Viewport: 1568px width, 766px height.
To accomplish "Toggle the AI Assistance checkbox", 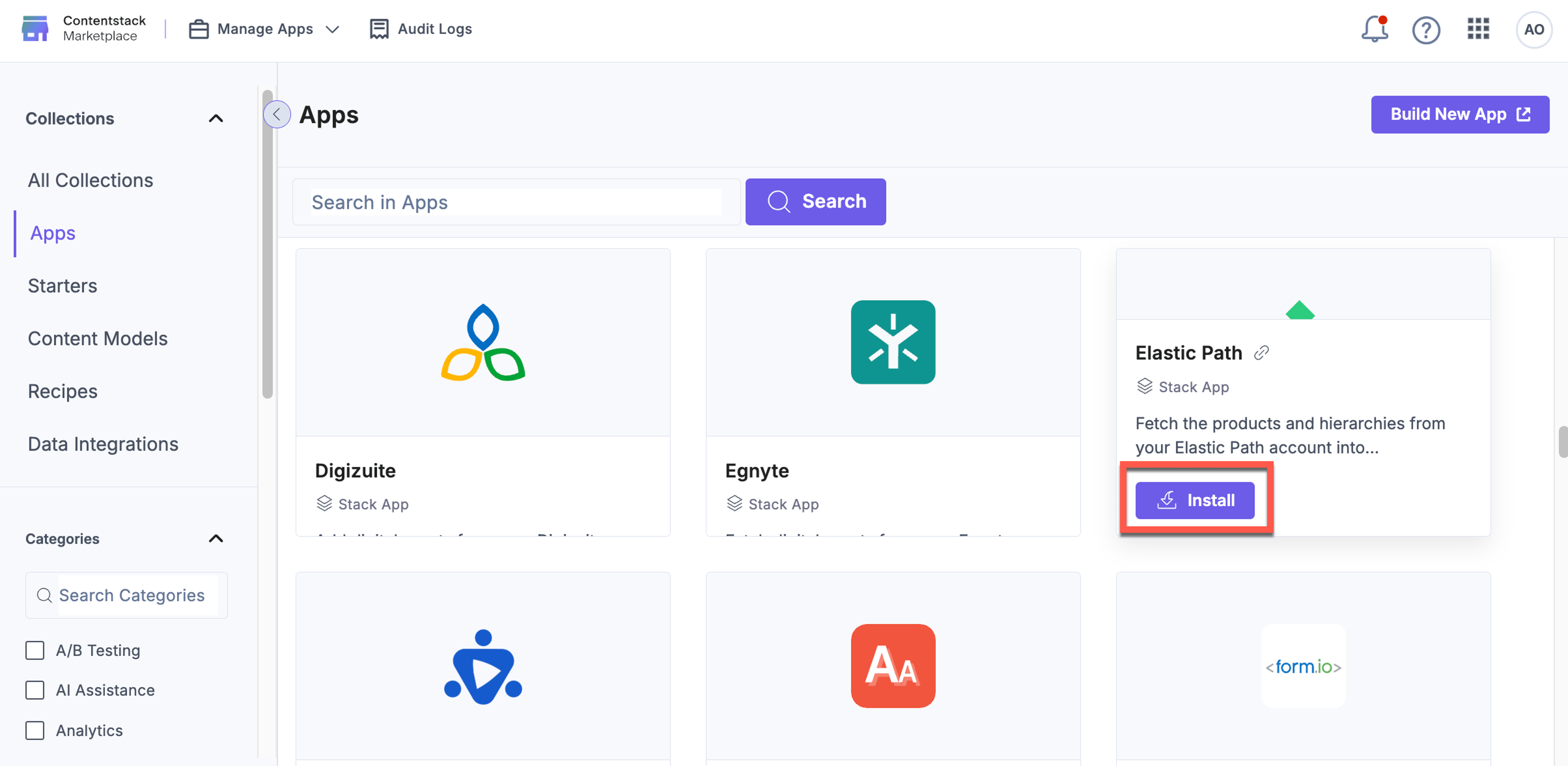I will [x=35, y=690].
